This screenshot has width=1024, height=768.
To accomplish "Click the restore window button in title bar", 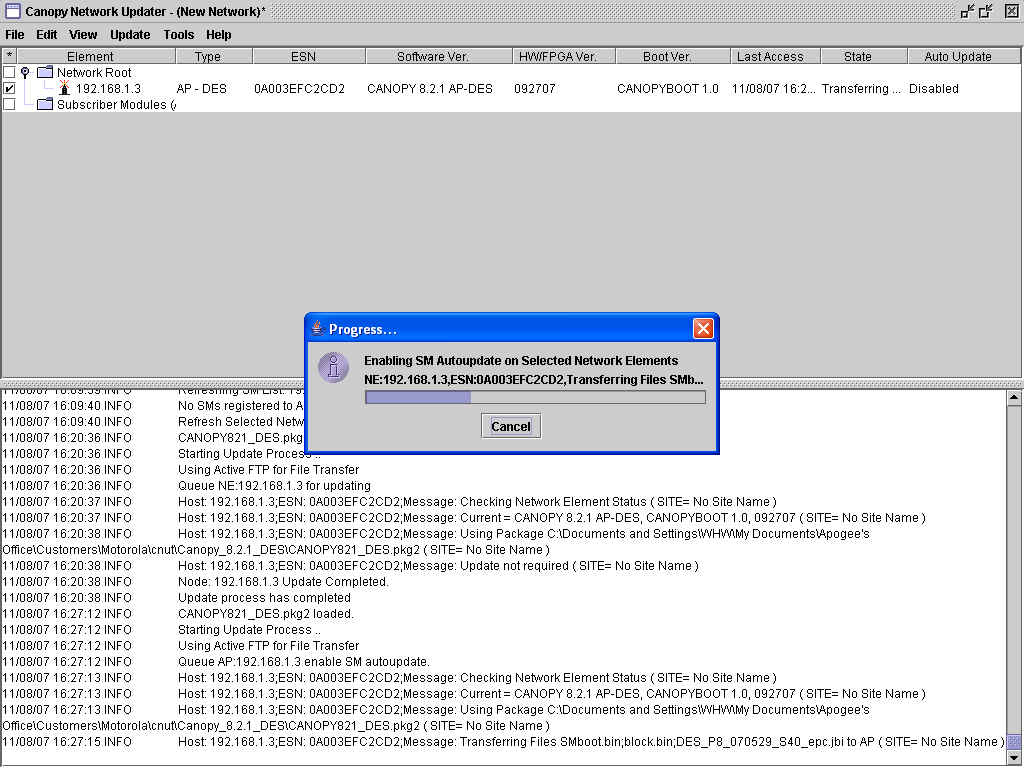I will [x=987, y=11].
